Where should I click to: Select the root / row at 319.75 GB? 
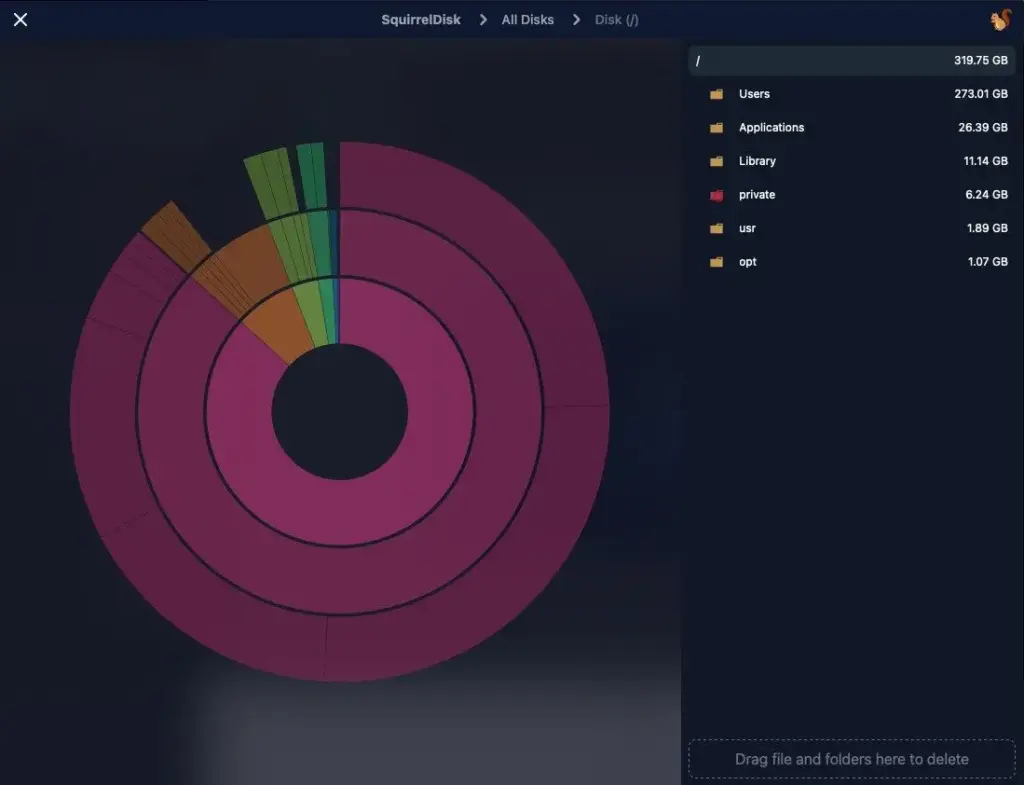[852, 60]
